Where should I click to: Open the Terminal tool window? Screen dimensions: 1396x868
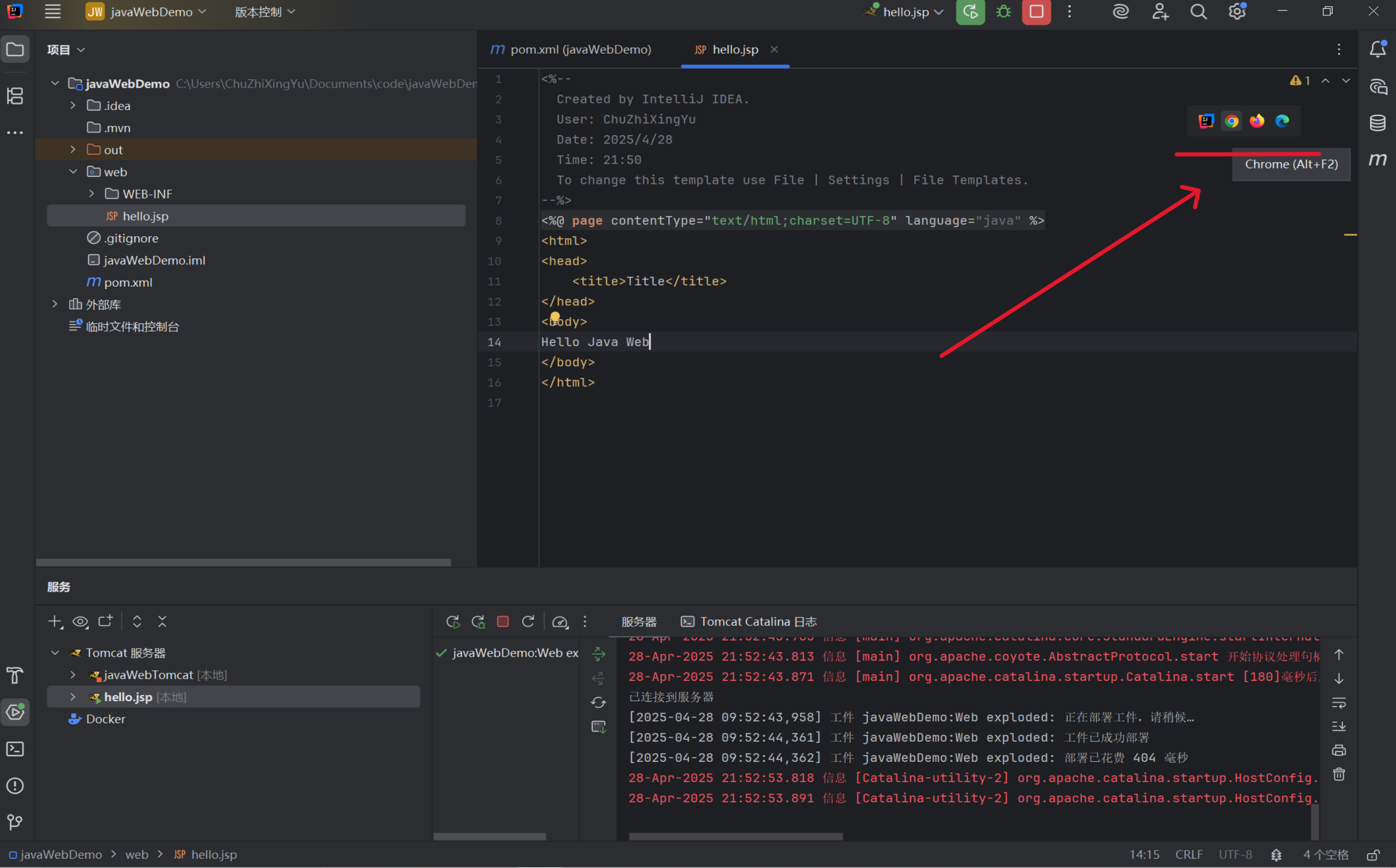pos(15,749)
